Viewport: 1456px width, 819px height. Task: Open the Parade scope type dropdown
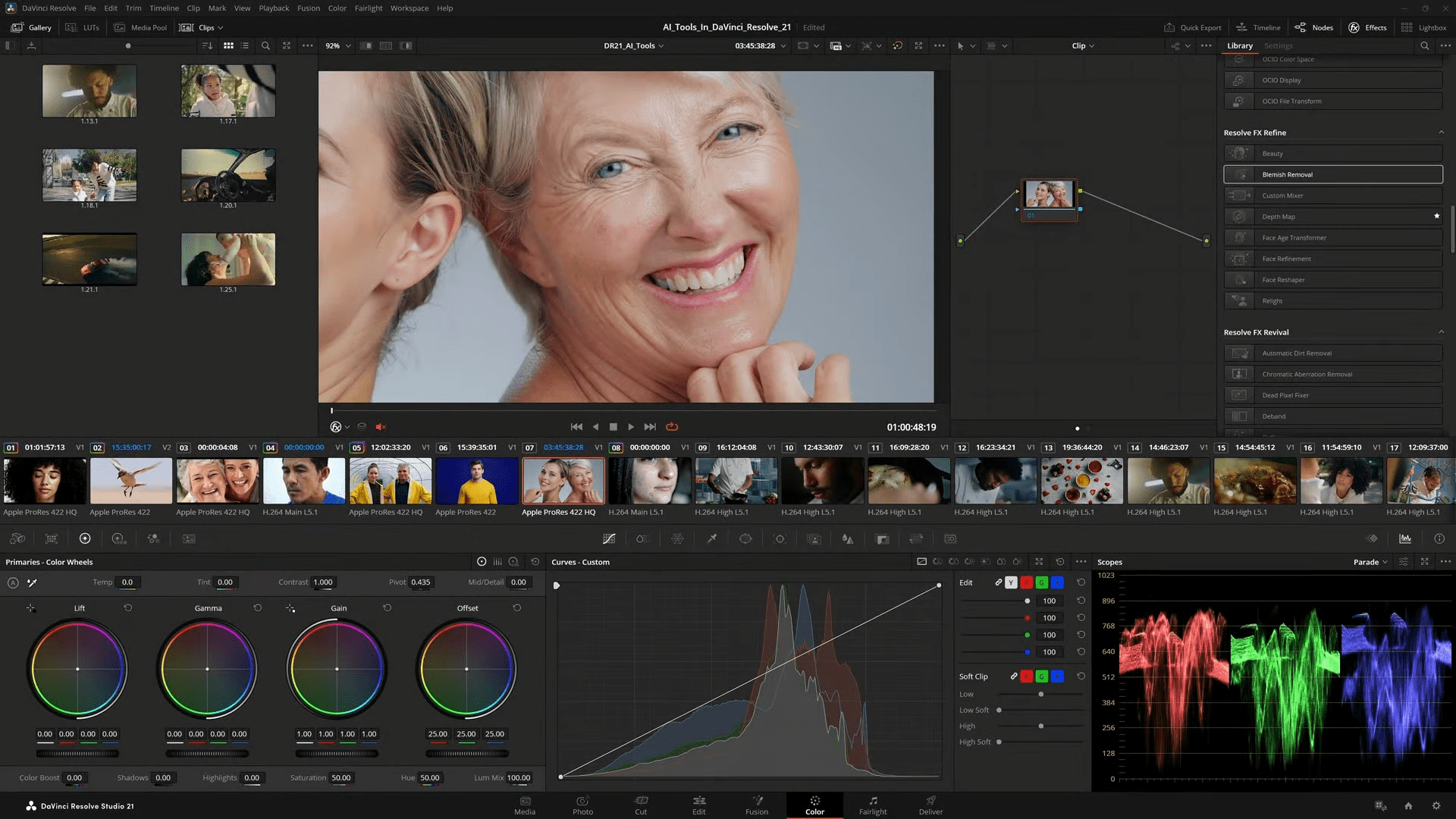coord(1370,562)
